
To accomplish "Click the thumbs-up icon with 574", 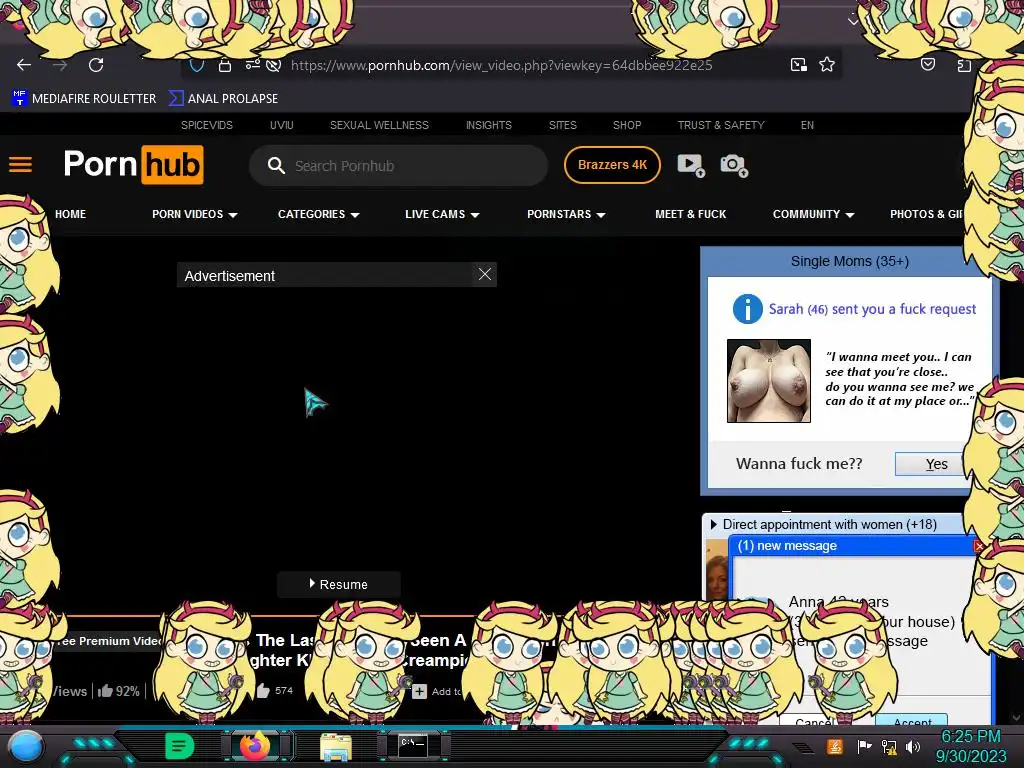I will (x=264, y=690).
